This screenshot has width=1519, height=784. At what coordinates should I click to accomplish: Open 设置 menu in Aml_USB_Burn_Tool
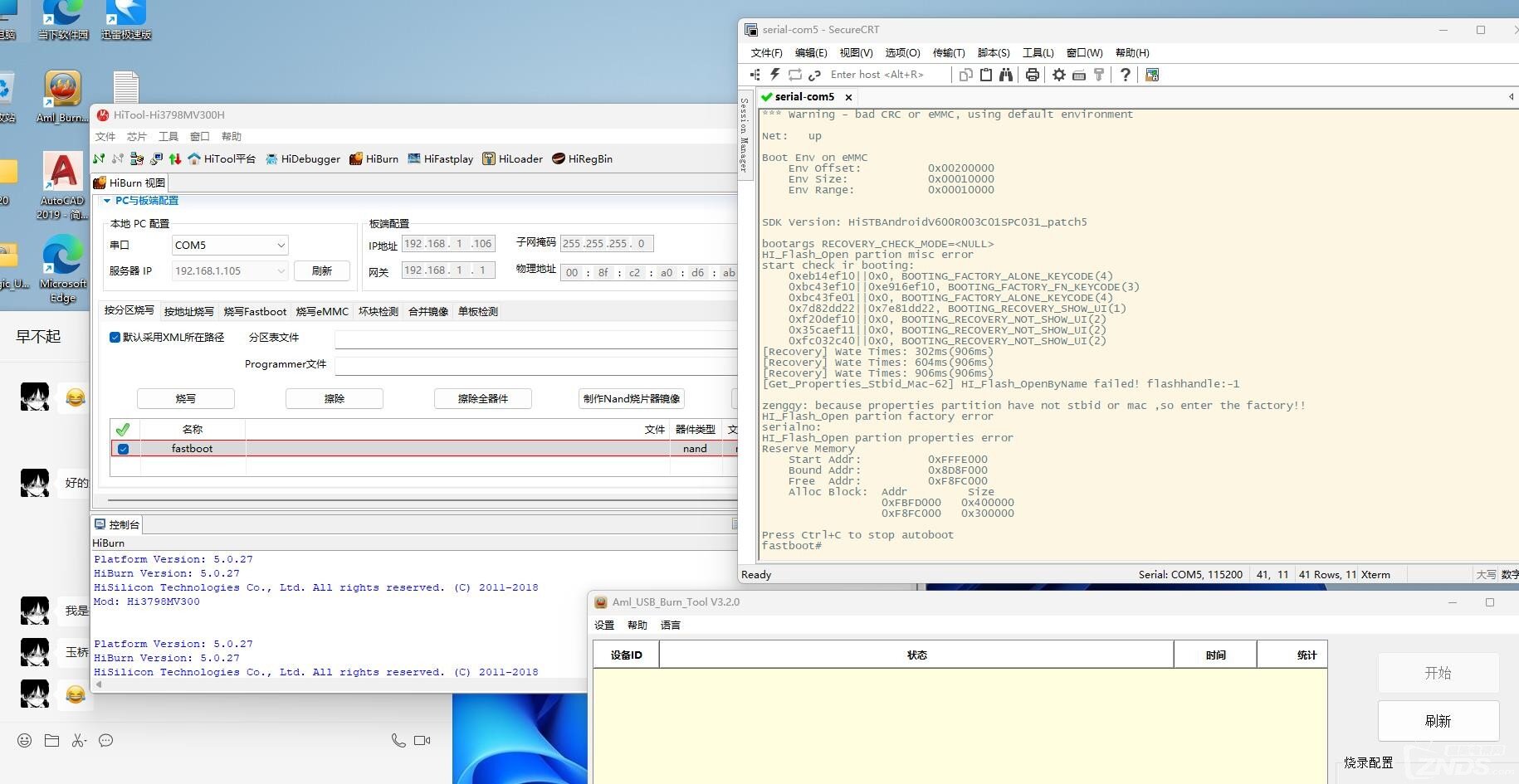coord(604,625)
